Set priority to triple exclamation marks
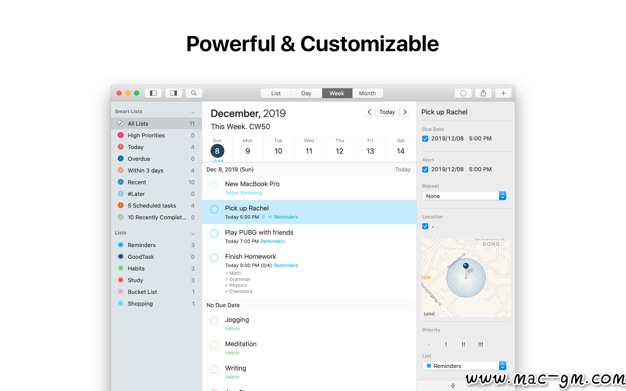Viewport: 626px width, 391px height. (x=481, y=344)
